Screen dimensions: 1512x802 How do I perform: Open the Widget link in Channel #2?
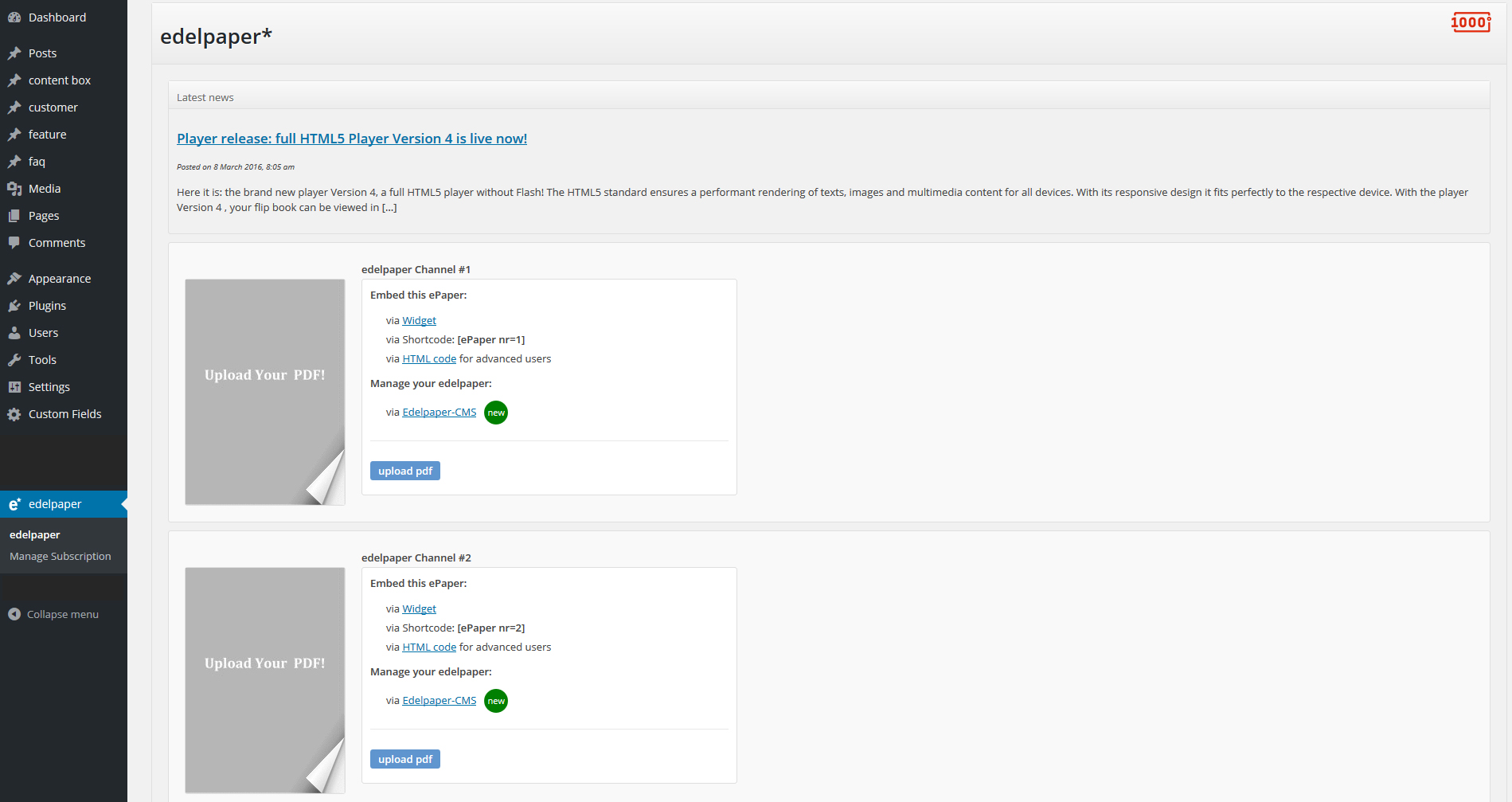(x=419, y=608)
